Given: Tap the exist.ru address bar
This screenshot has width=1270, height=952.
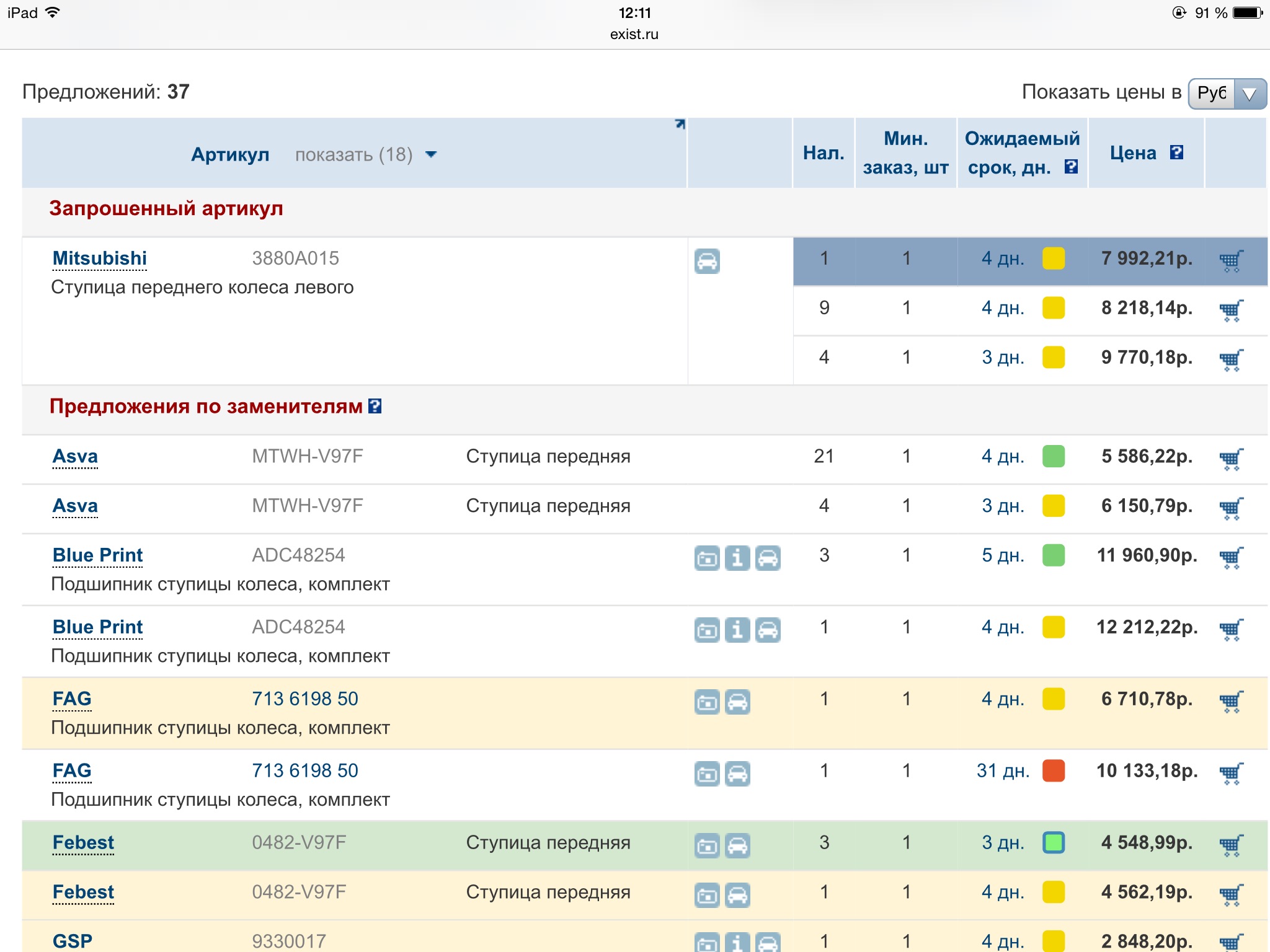Looking at the screenshot, I should point(634,34).
